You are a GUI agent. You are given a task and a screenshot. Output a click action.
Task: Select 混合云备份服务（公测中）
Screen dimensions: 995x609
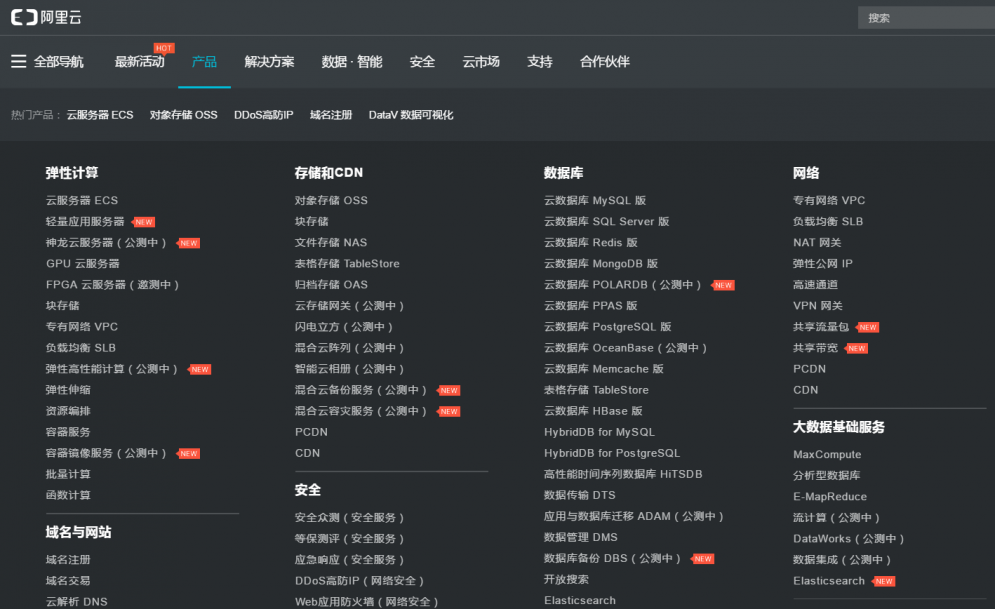[361, 390]
